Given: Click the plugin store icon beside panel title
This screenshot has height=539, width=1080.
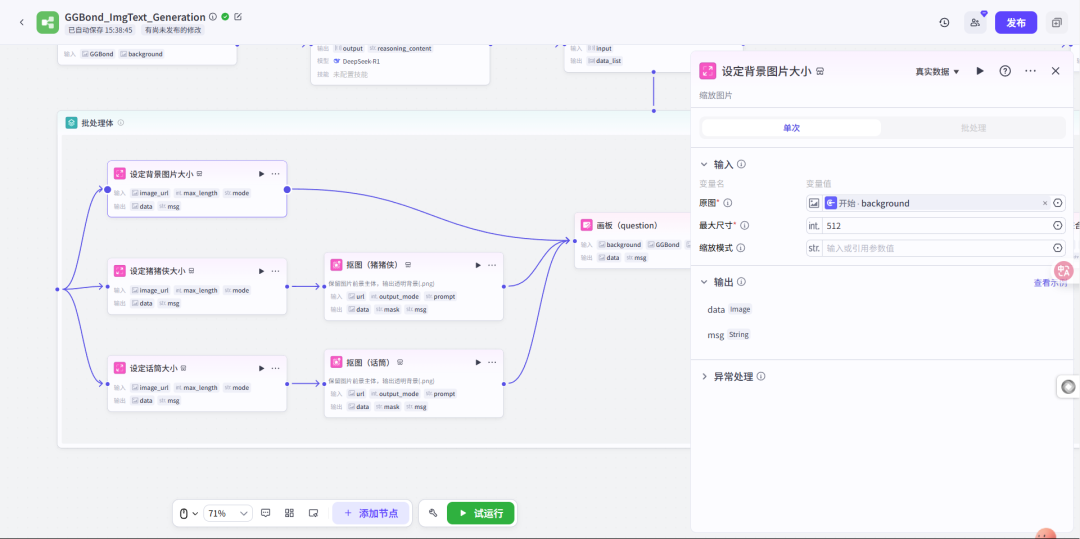Looking at the screenshot, I should click(x=820, y=72).
